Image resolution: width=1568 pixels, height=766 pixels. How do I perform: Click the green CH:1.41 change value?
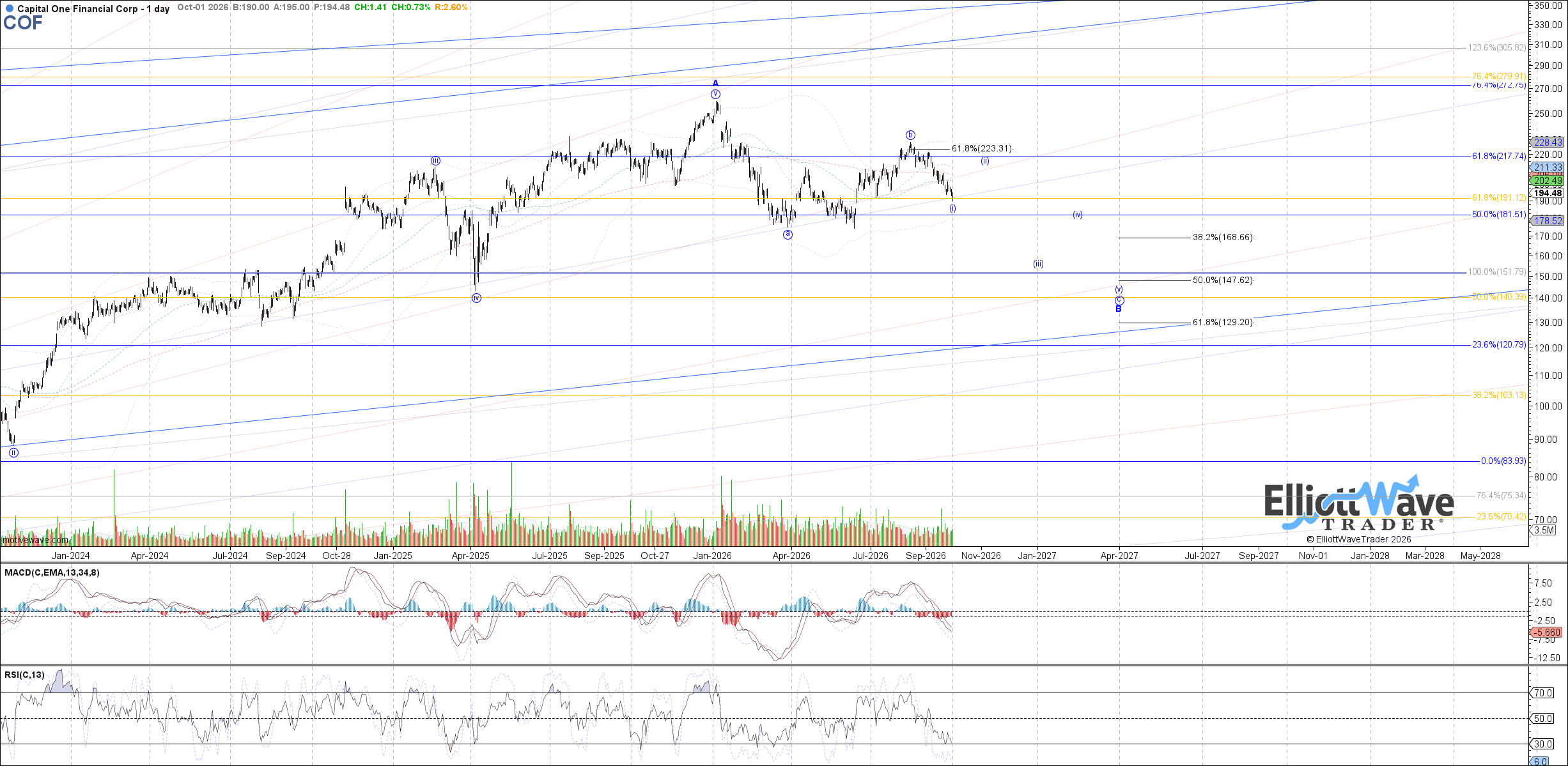[x=370, y=8]
